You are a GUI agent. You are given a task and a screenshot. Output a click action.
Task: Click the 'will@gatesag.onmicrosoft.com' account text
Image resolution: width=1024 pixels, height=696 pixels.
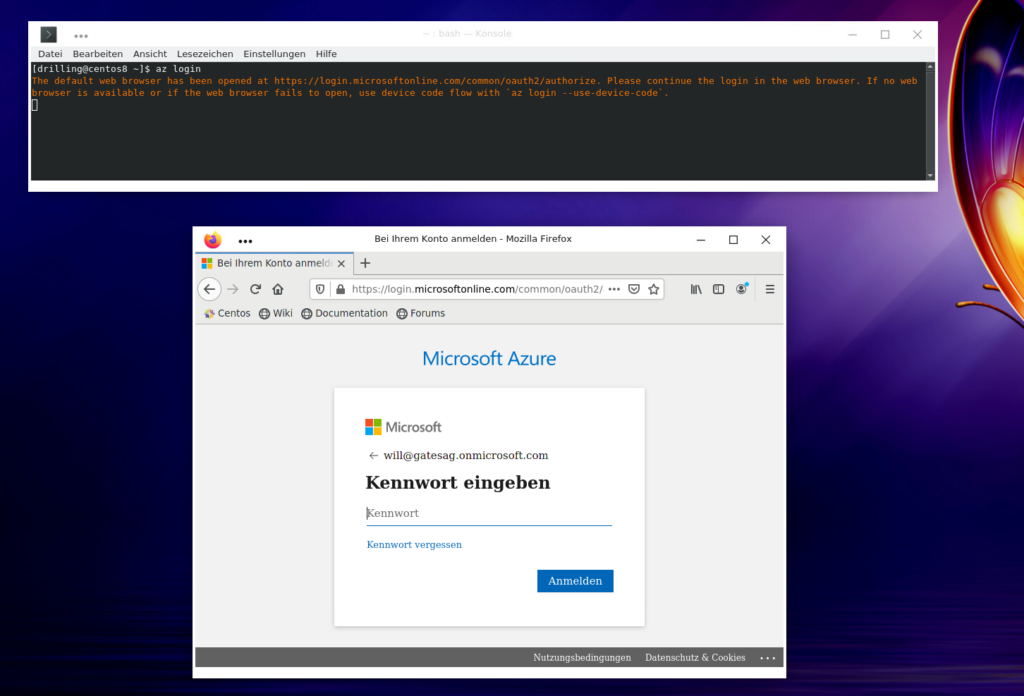(466, 456)
